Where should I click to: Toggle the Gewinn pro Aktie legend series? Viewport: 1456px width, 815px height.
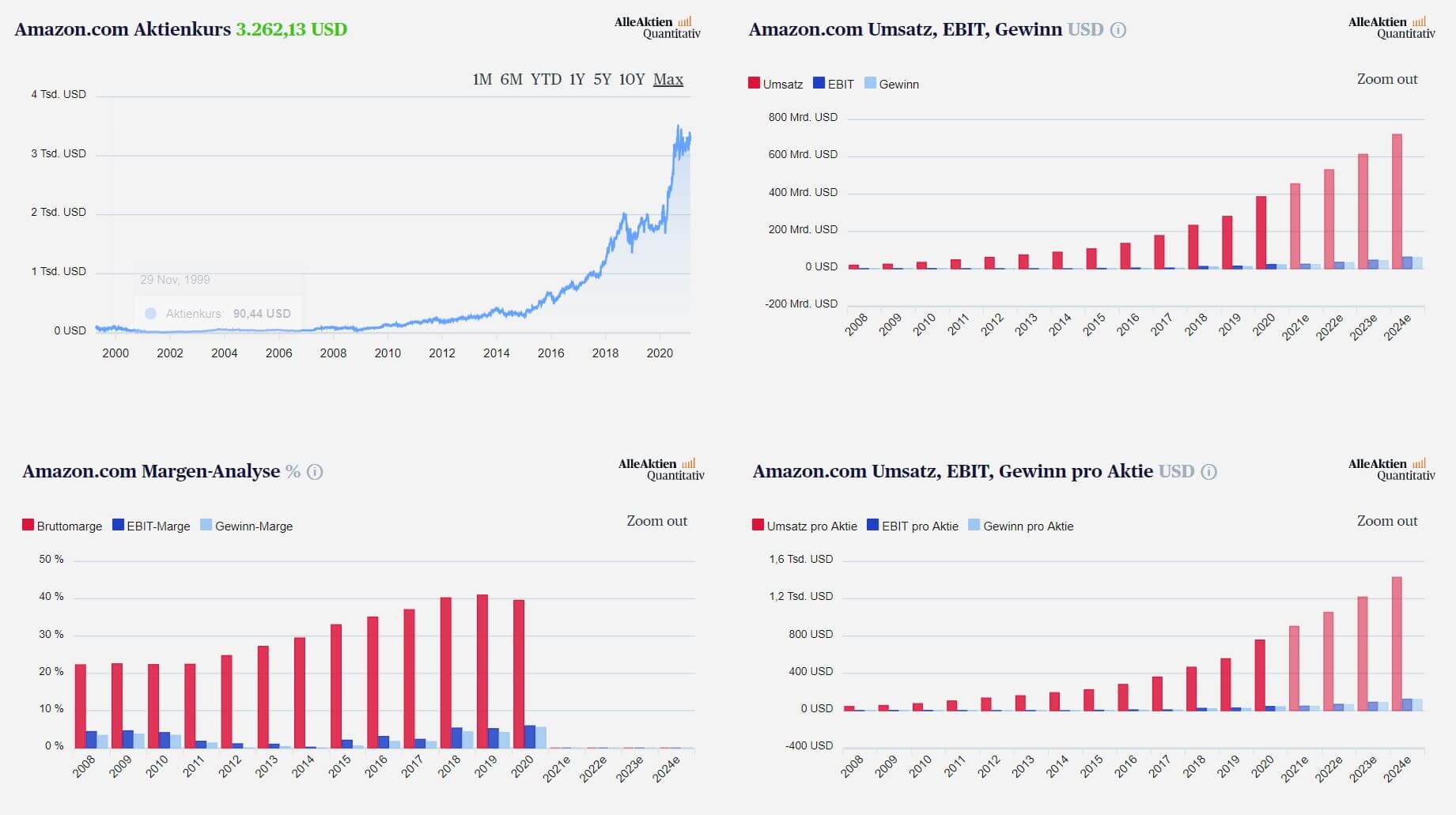(1021, 526)
